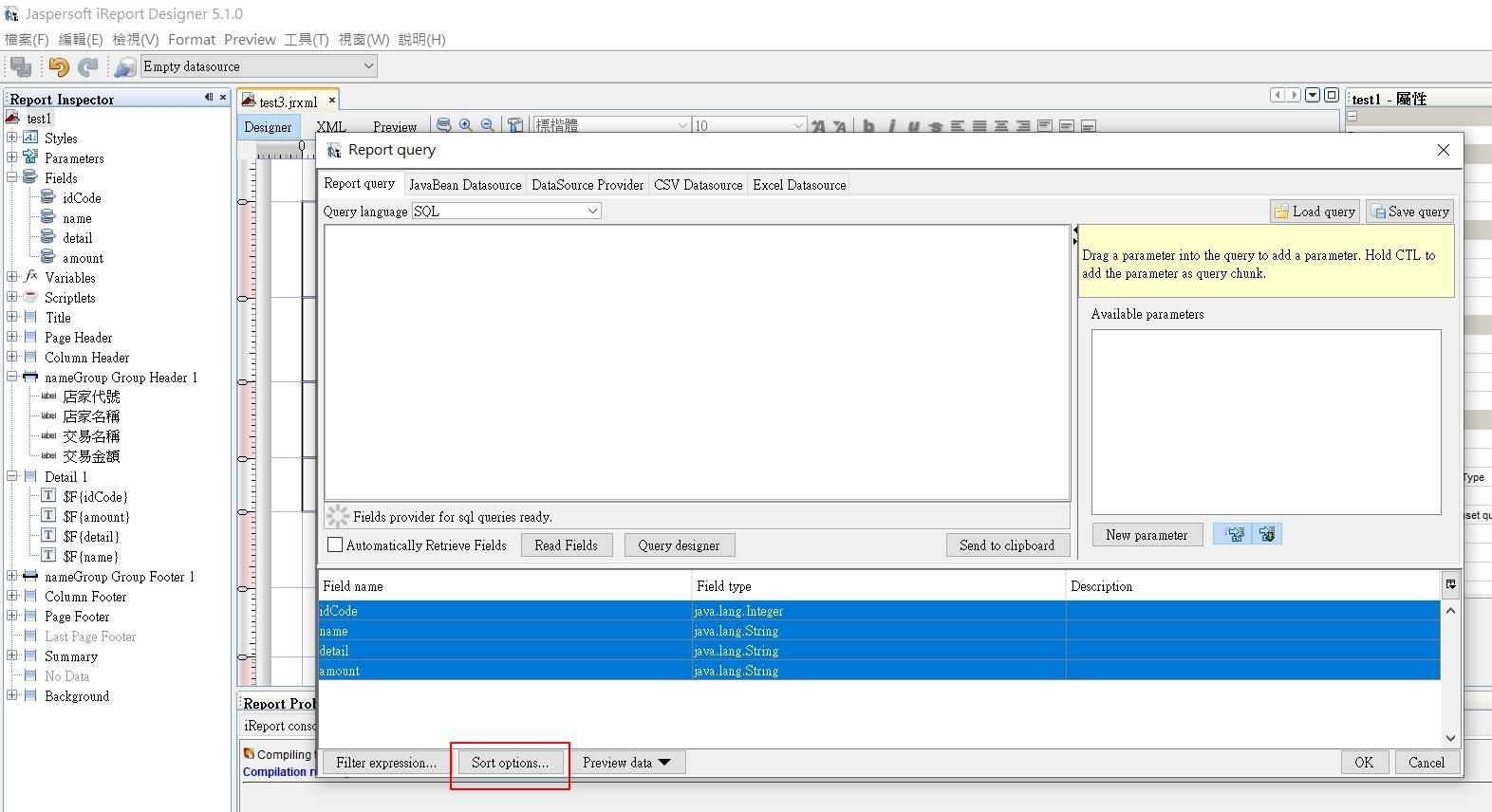Screen dimensions: 1492x812
Task: Click the first icon beside New parameter
Action: pyautogui.click(x=1235, y=534)
